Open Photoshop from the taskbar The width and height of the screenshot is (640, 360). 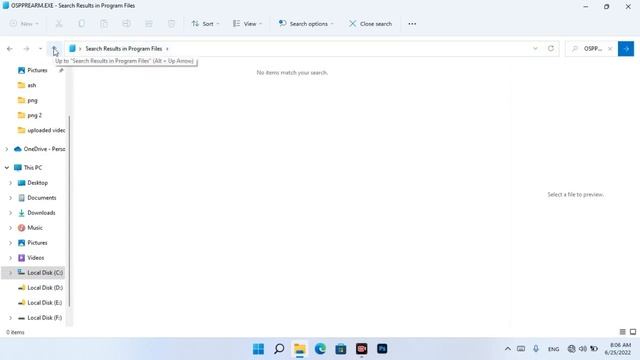[382, 349]
